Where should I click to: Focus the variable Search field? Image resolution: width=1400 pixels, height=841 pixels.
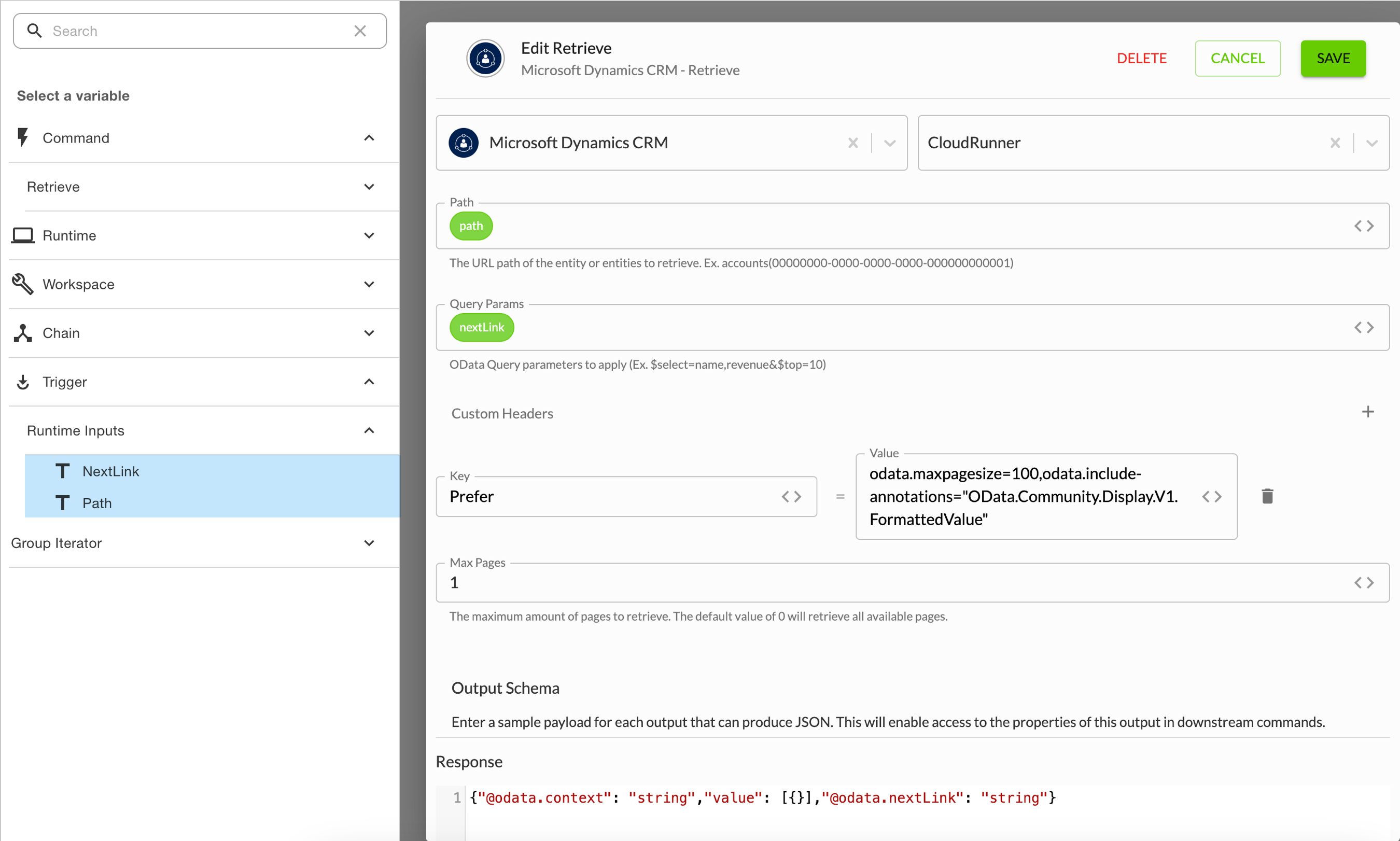pos(200,31)
